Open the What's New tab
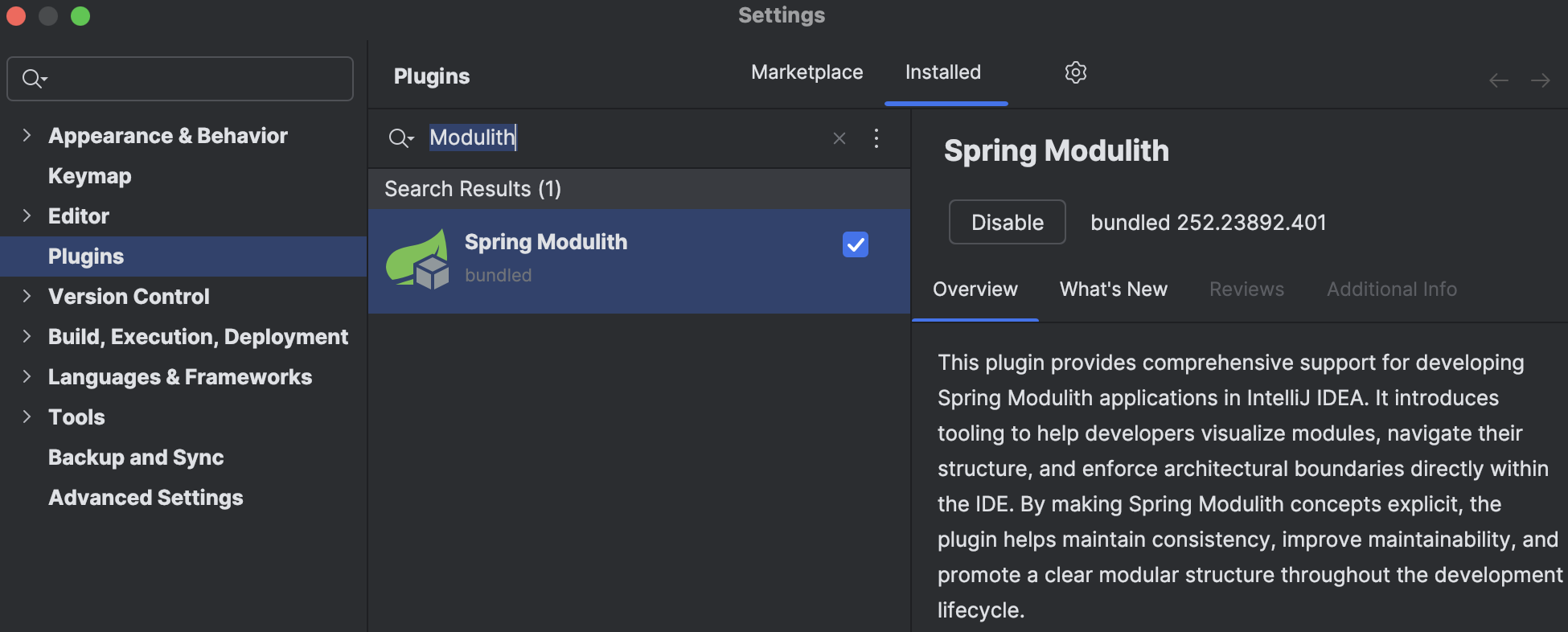The width and height of the screenshot is (1568, 632). [1114, 289]
